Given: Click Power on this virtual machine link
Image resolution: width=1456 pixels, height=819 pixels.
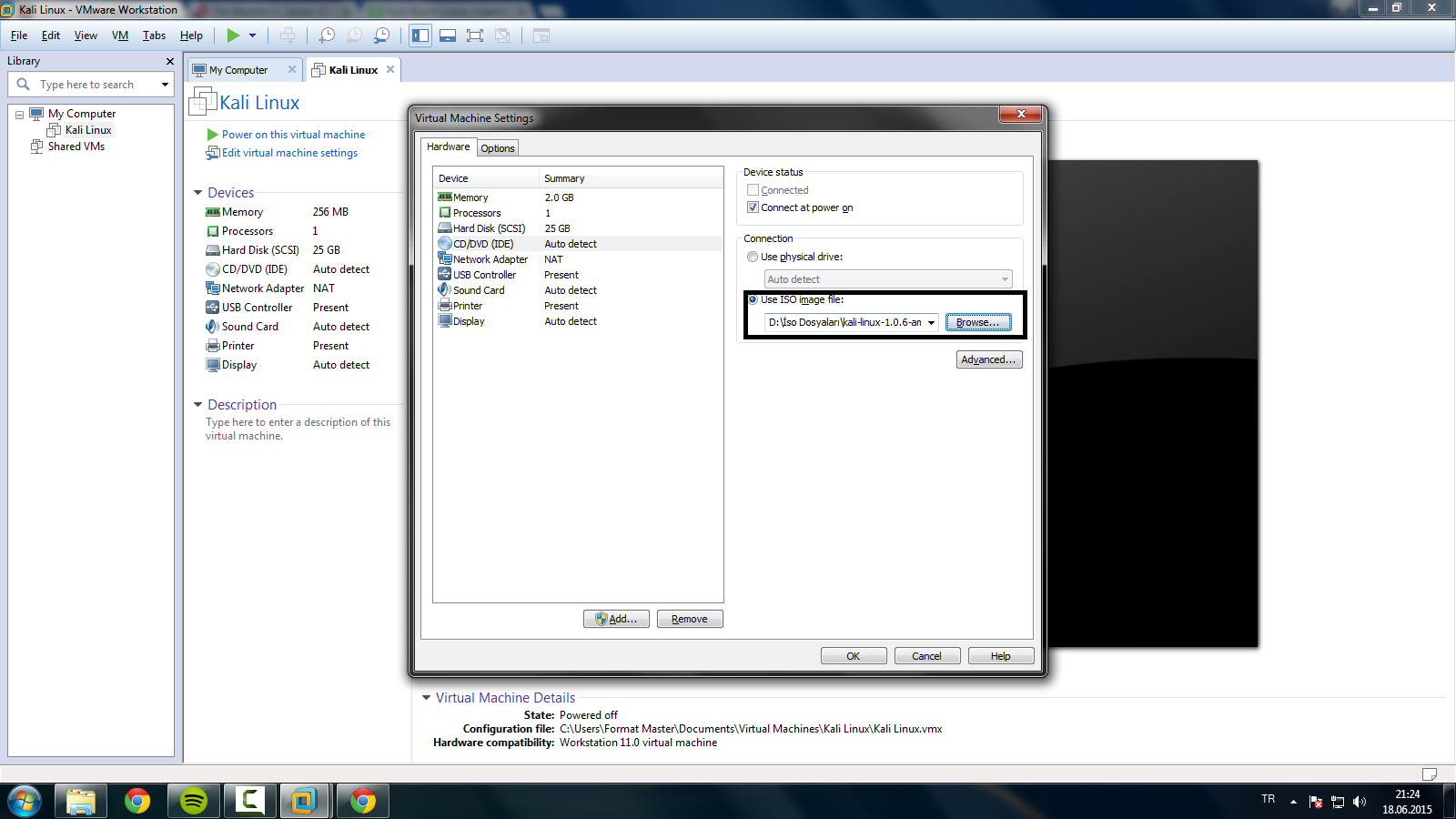Looking at the screenshot, I should click(293, 135).
